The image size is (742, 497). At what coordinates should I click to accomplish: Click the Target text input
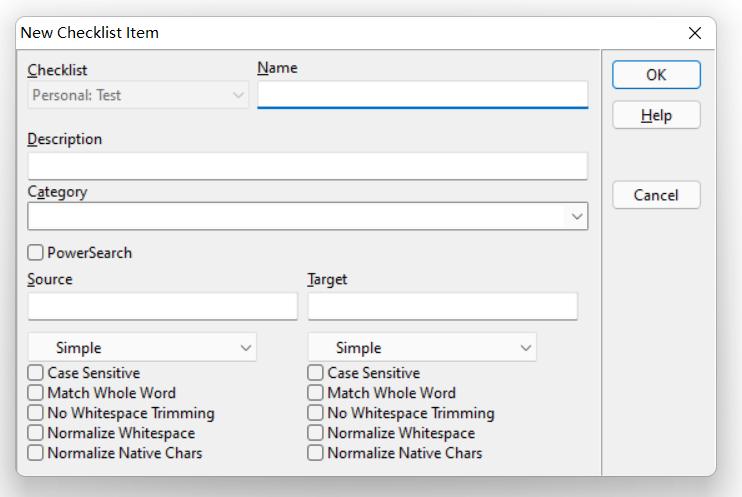click(x=442, y=306)
